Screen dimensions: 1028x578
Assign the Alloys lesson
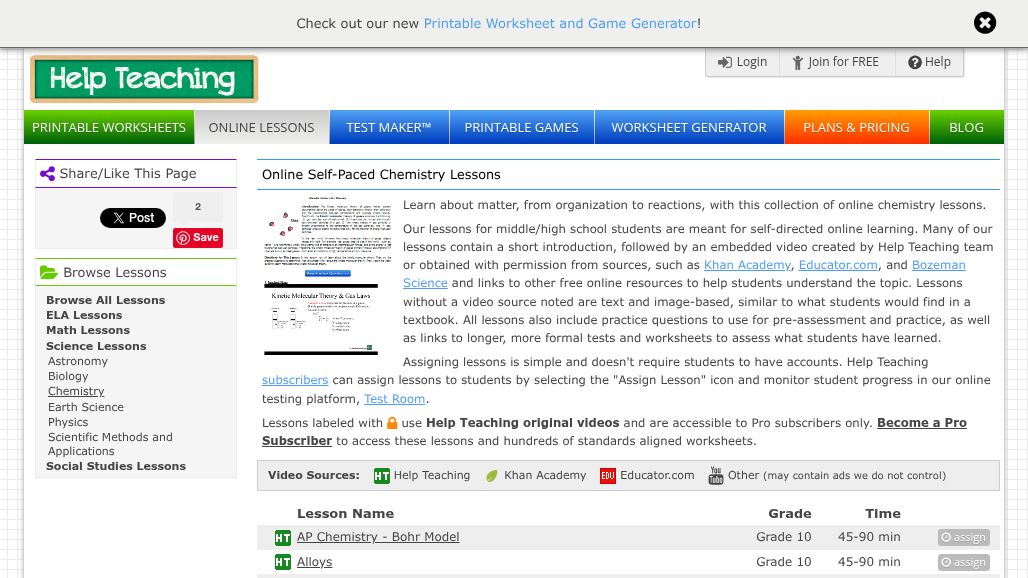pos(964,562)
